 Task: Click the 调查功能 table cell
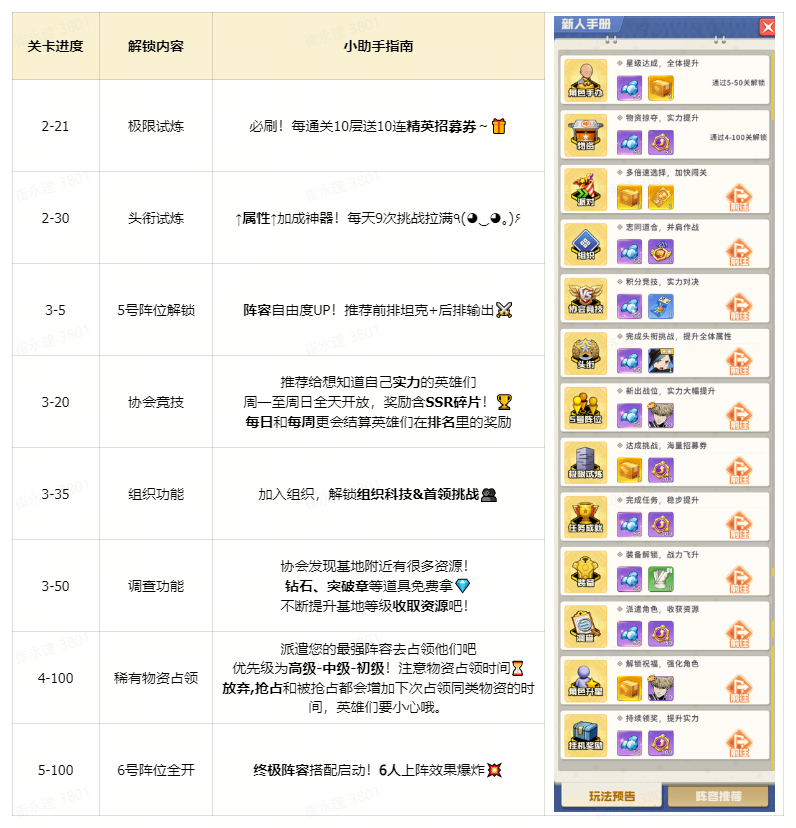156,586
